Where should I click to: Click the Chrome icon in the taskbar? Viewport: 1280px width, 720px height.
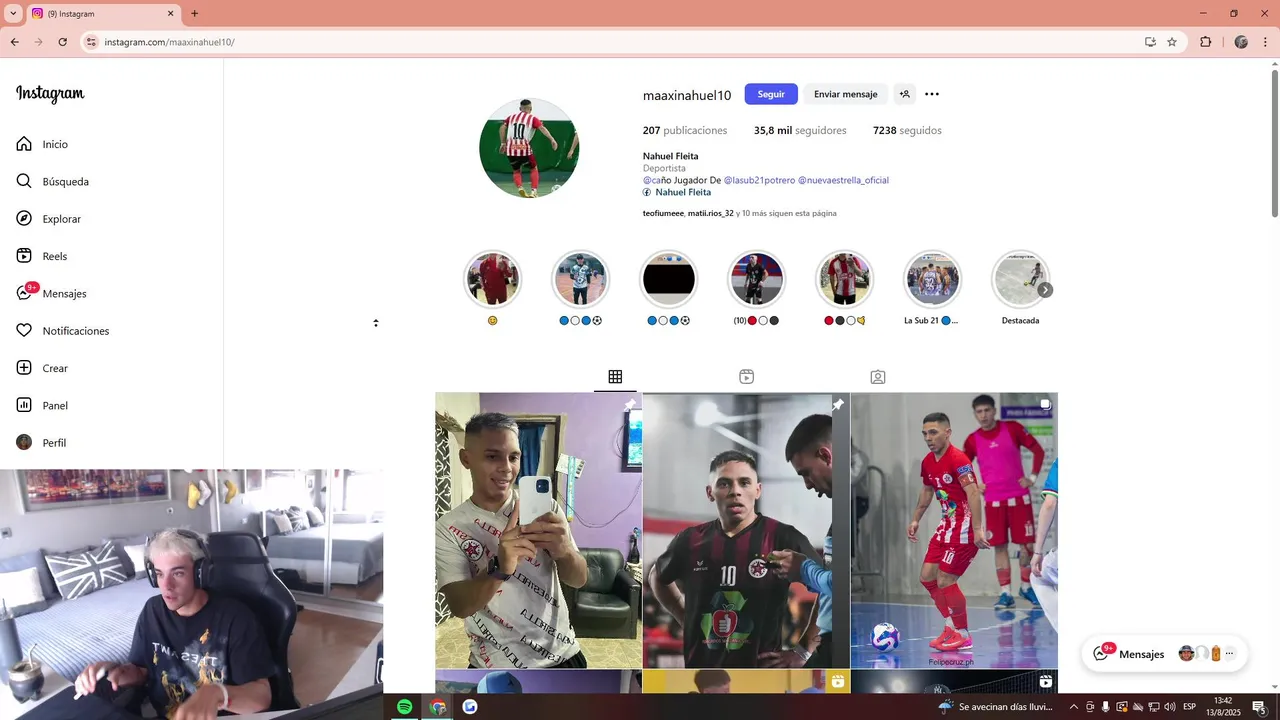(x=438, y=707)
